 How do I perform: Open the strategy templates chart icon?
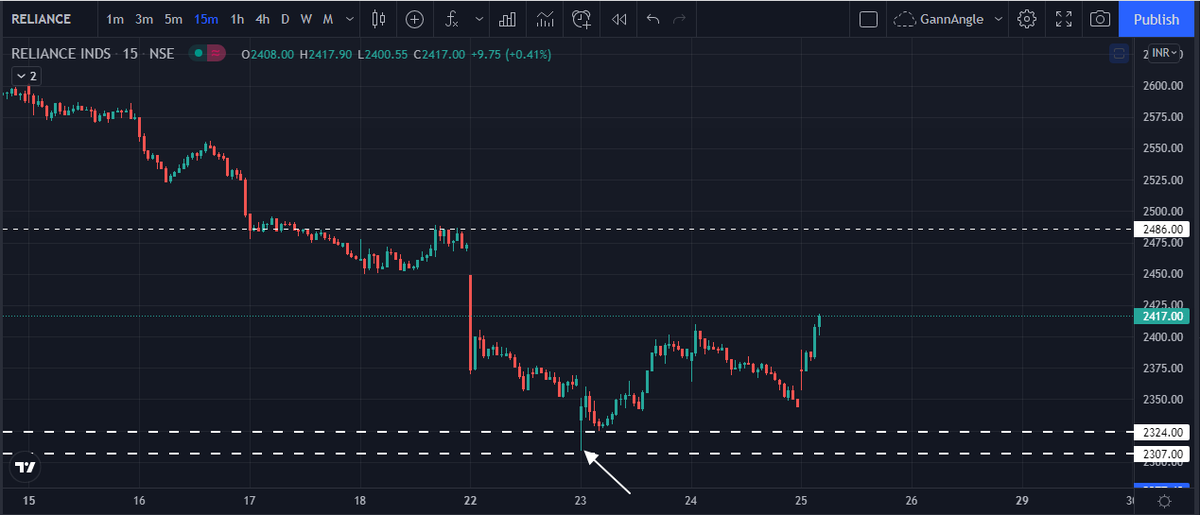544,19
